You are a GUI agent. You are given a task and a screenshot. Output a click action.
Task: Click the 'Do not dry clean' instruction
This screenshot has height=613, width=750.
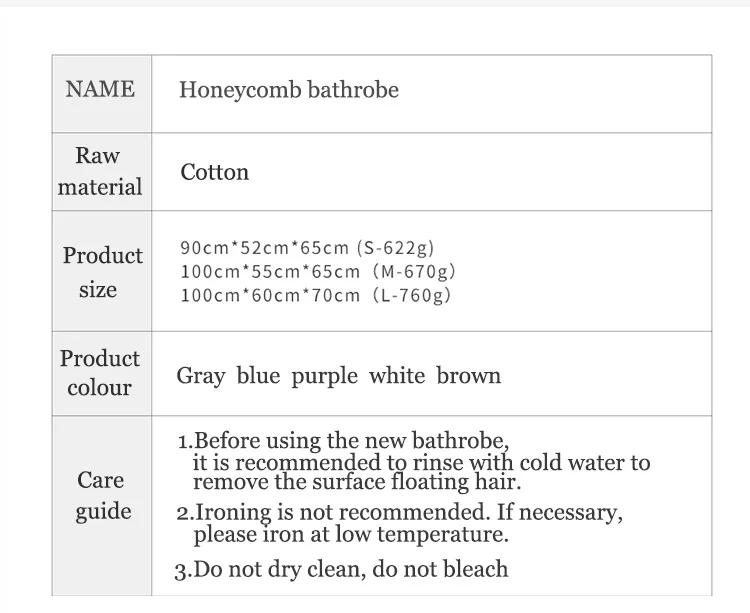[x=341, y=570]
